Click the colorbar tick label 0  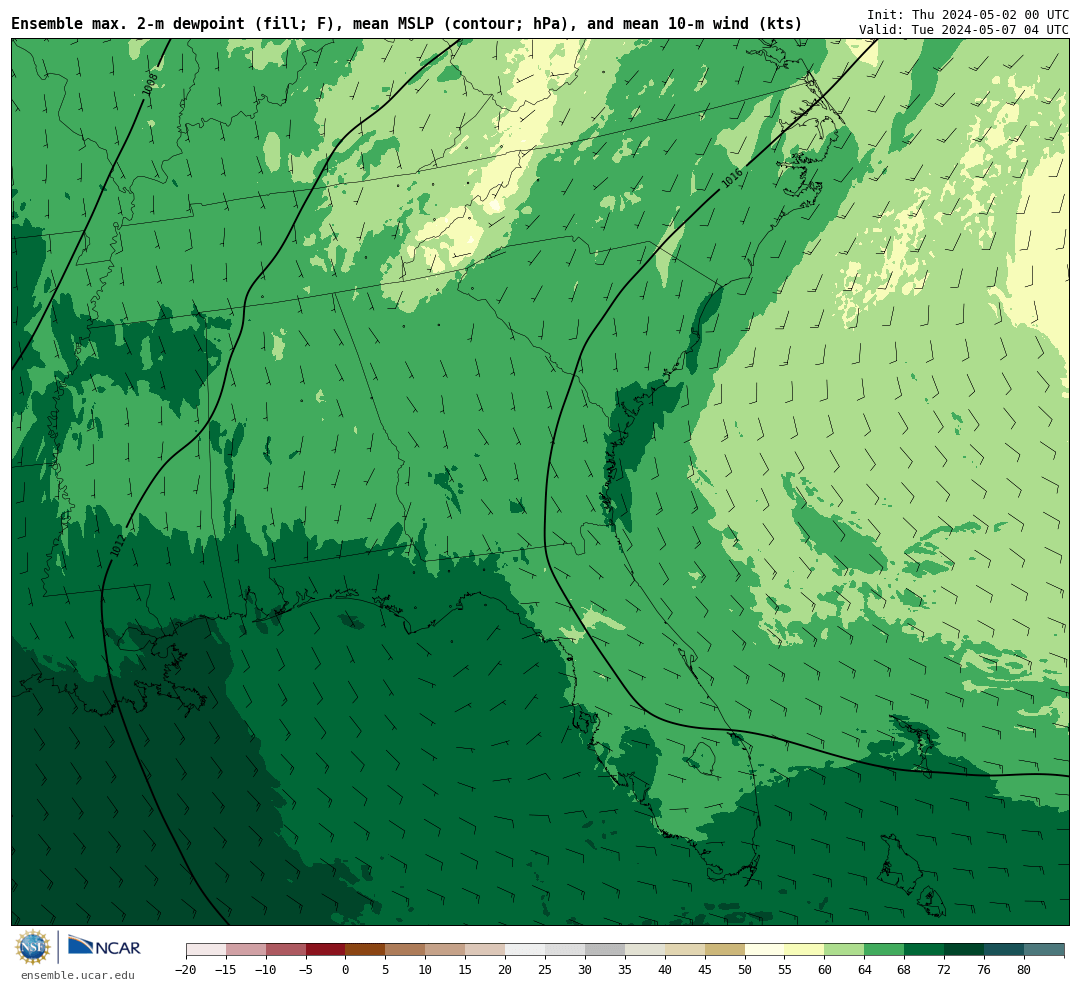point(346,970)
